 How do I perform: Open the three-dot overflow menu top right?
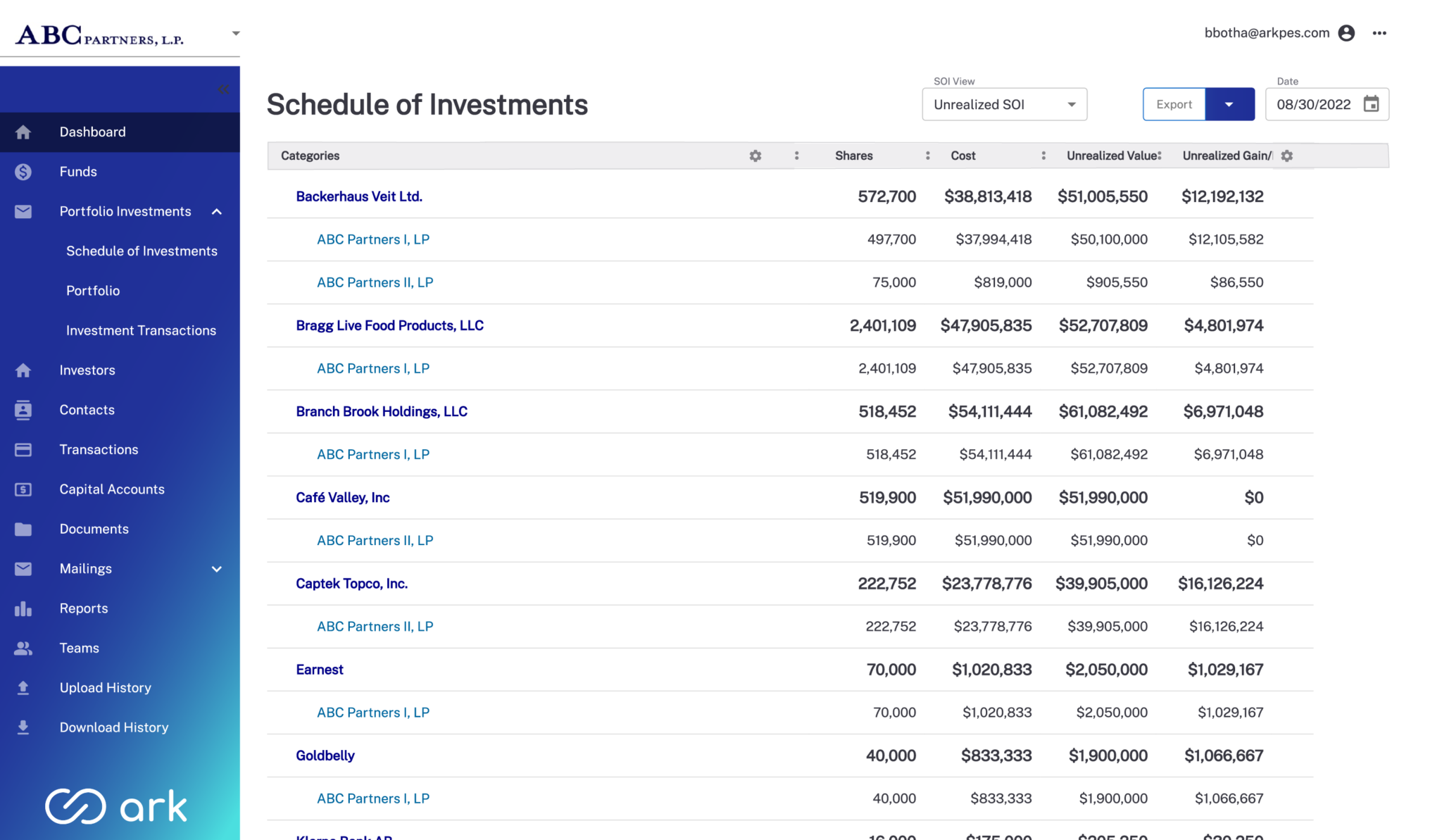[x=1379, y=33]
